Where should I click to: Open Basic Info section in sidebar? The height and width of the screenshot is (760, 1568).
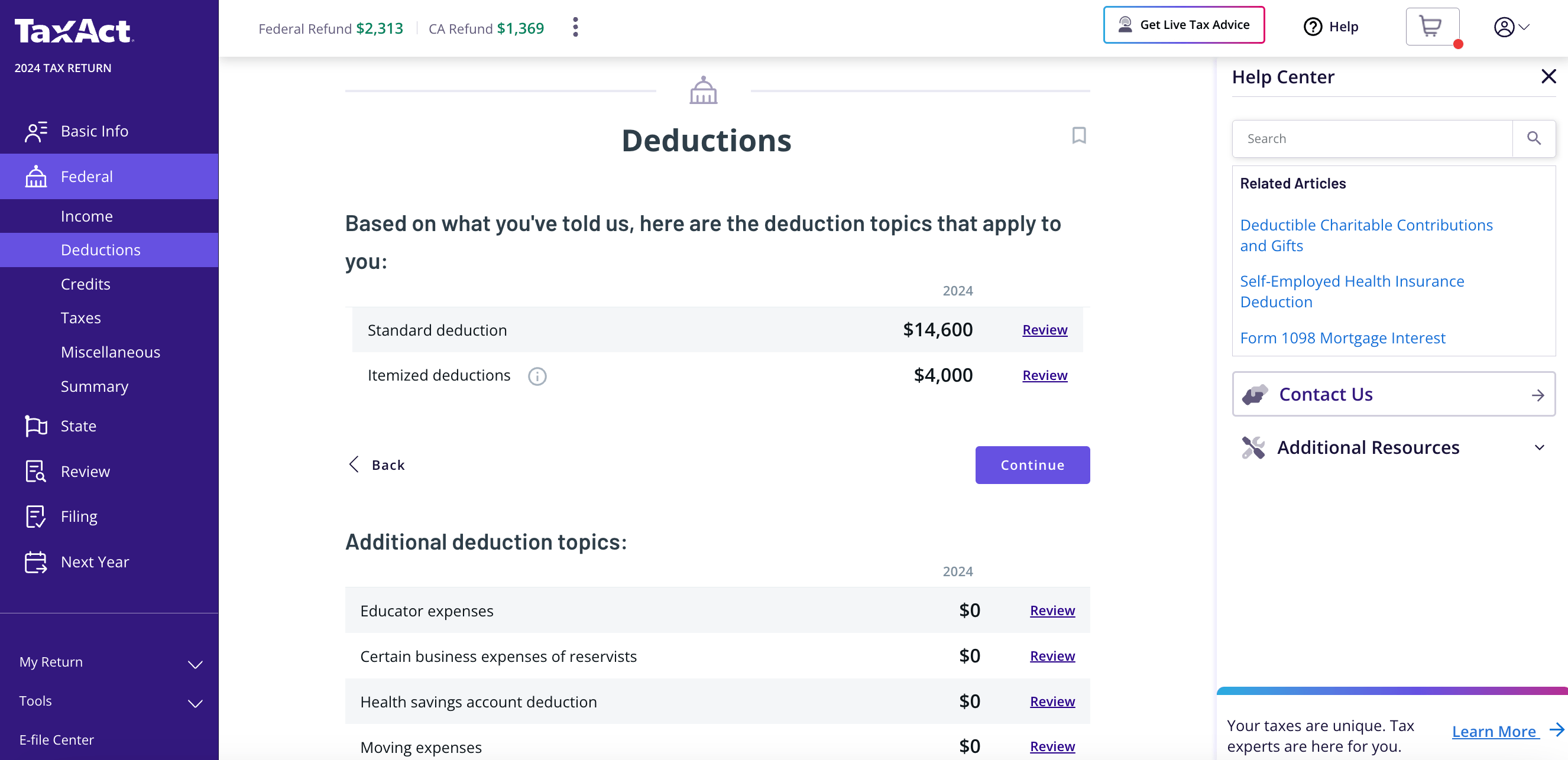coord(95,131)
